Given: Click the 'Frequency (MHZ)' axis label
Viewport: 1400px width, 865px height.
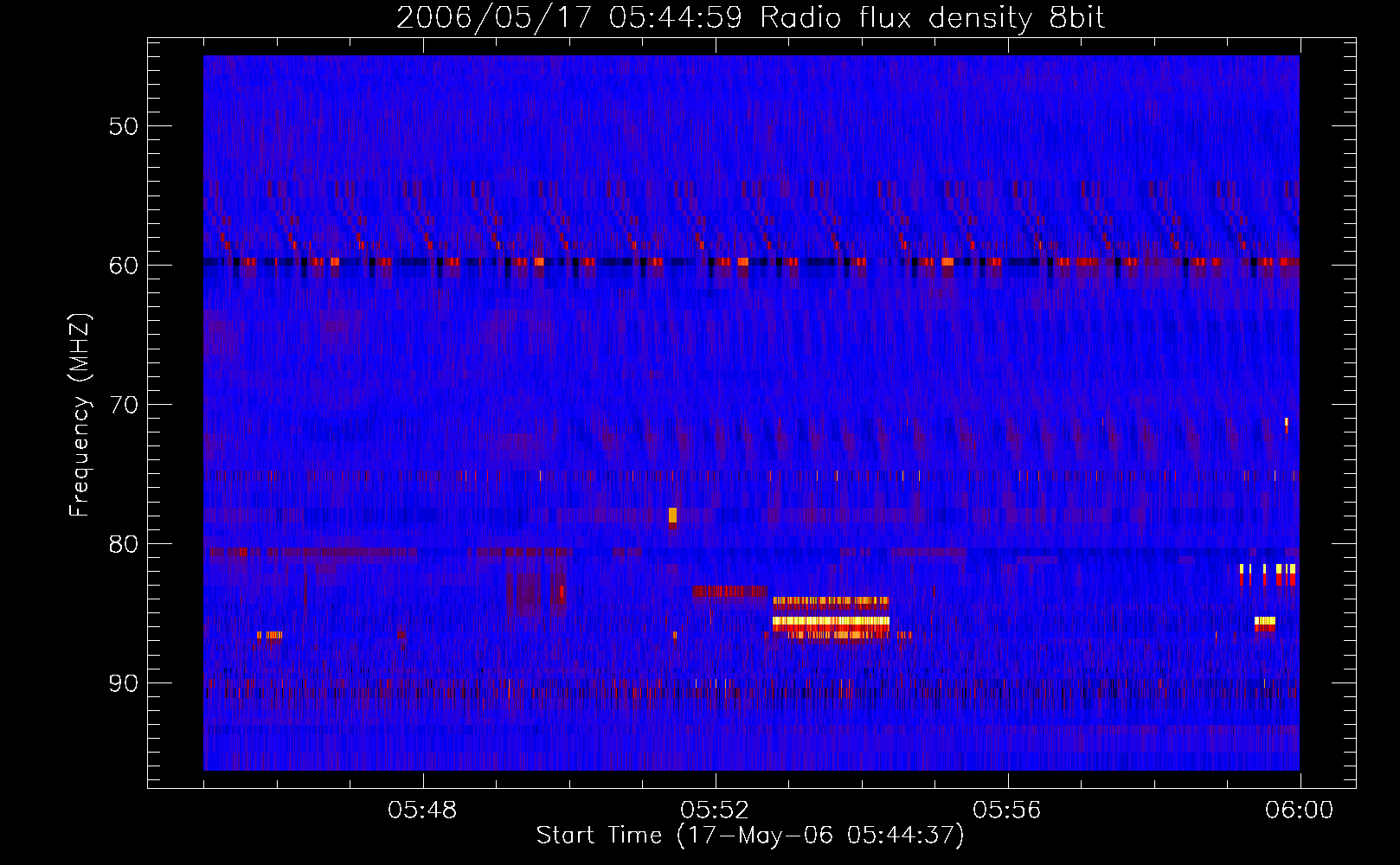Looking at the screenshot, I should pos(80,415).
